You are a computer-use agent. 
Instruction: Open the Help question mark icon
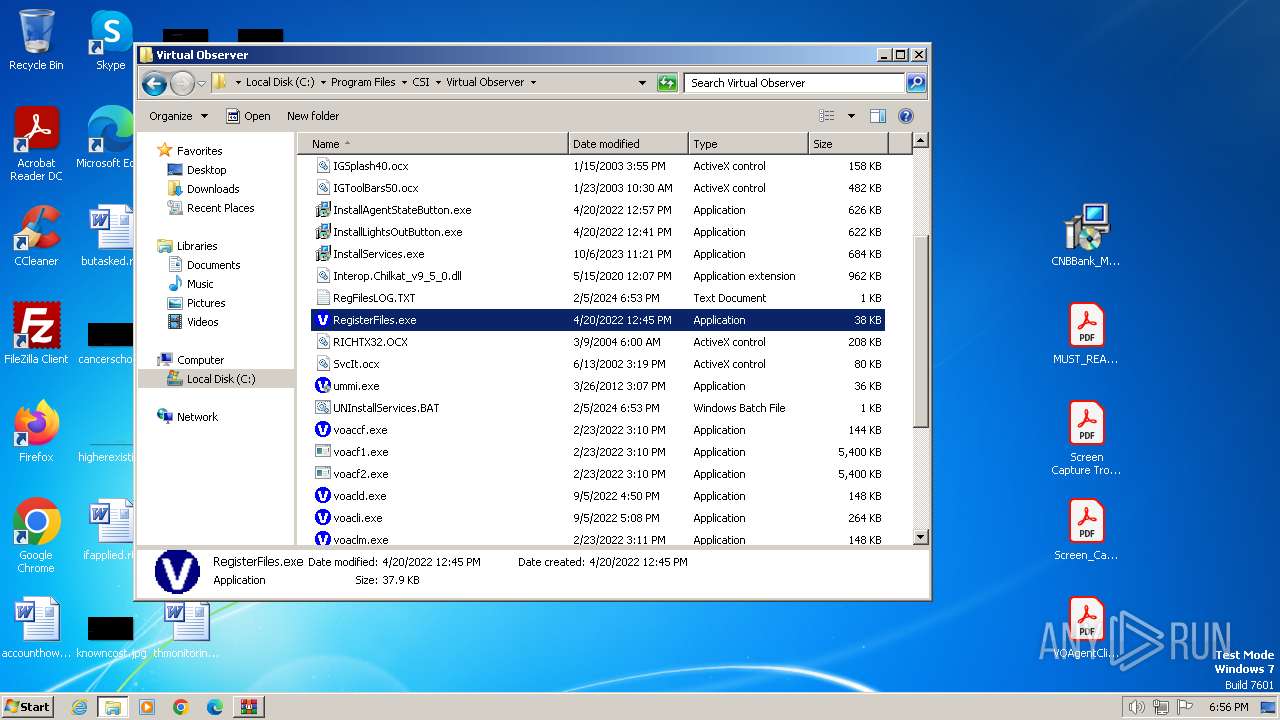(x=906, y=116)
